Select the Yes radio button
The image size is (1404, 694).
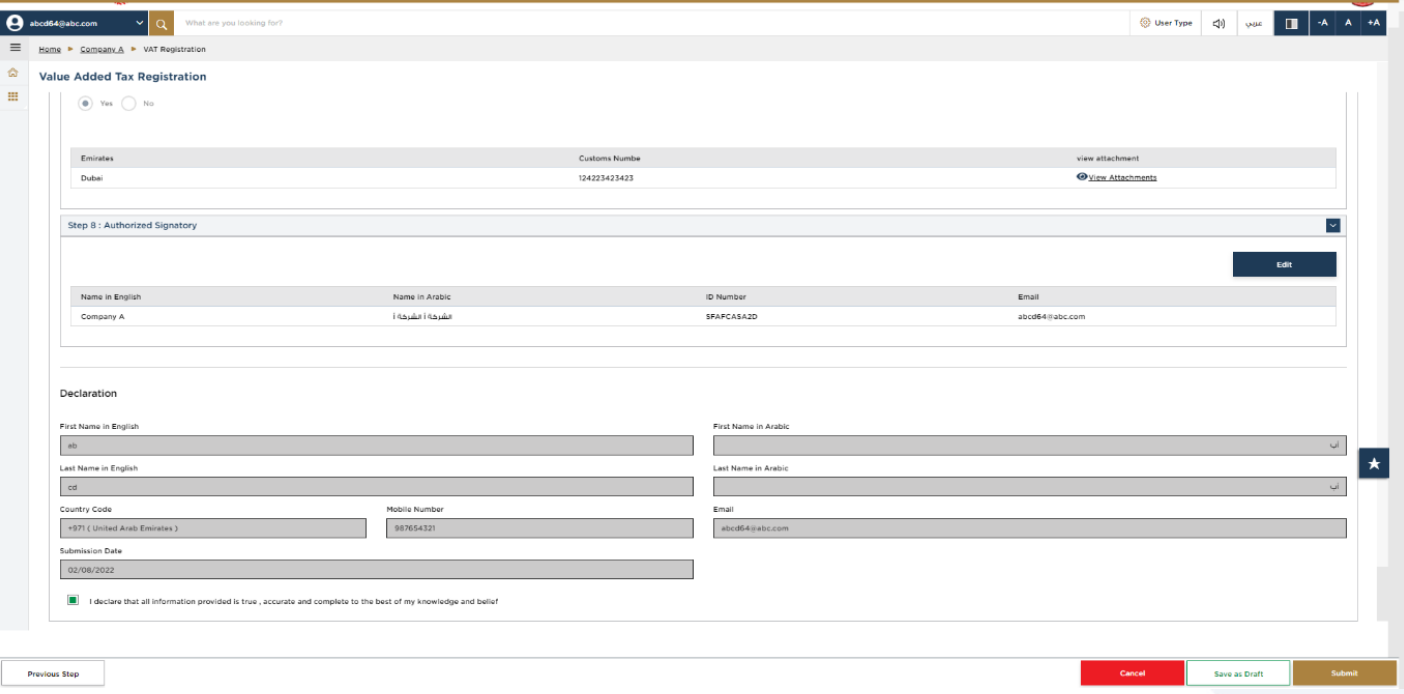pos(86,103)
